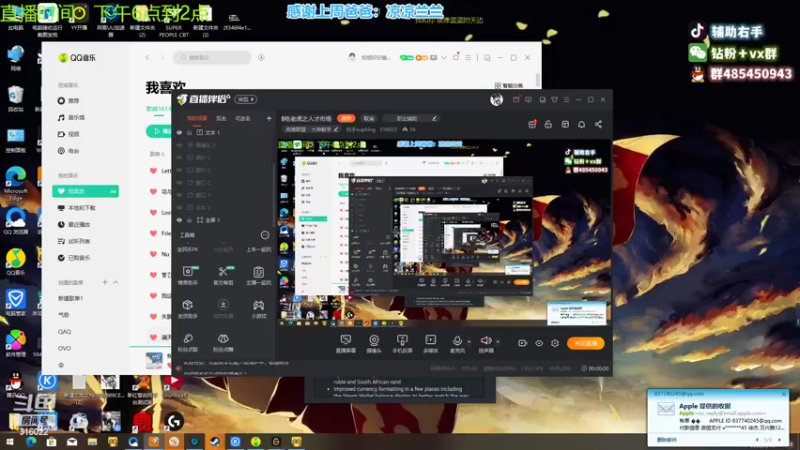Open 粉丝点歌 tool
The image size is (800, 450).
188,342
